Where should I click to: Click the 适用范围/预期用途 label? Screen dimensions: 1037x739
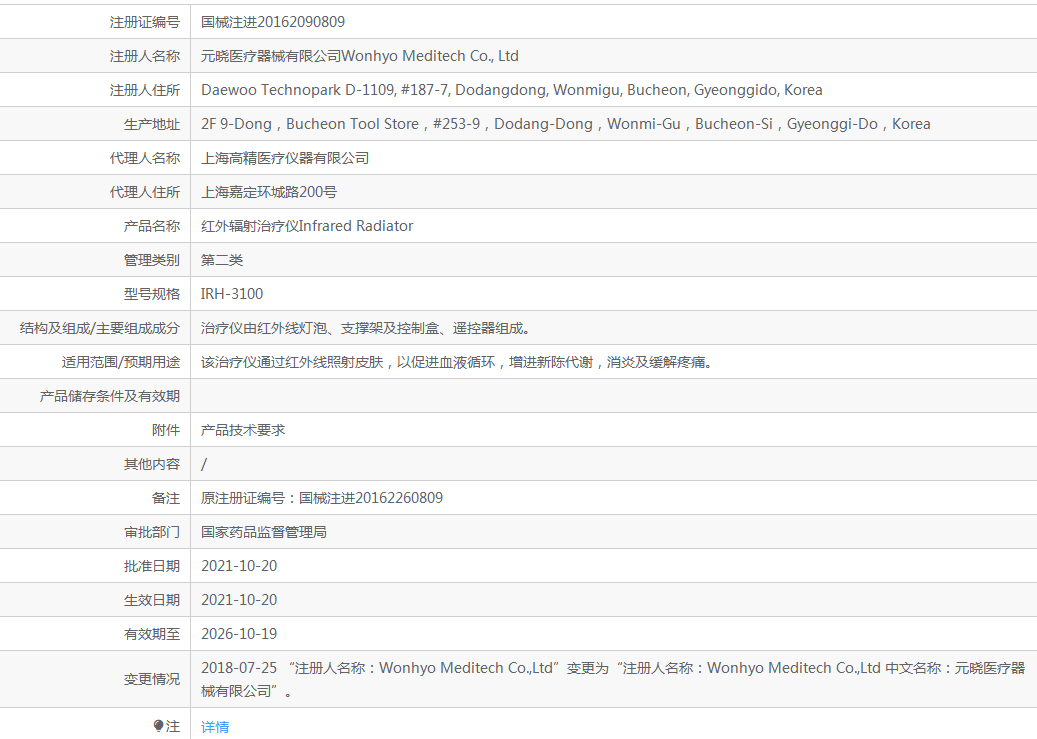point(121,363)
